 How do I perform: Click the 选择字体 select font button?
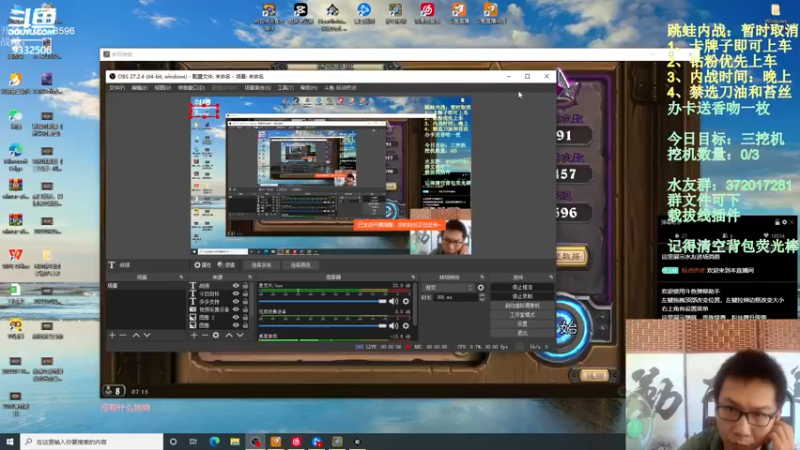click(x=261, y=265)
